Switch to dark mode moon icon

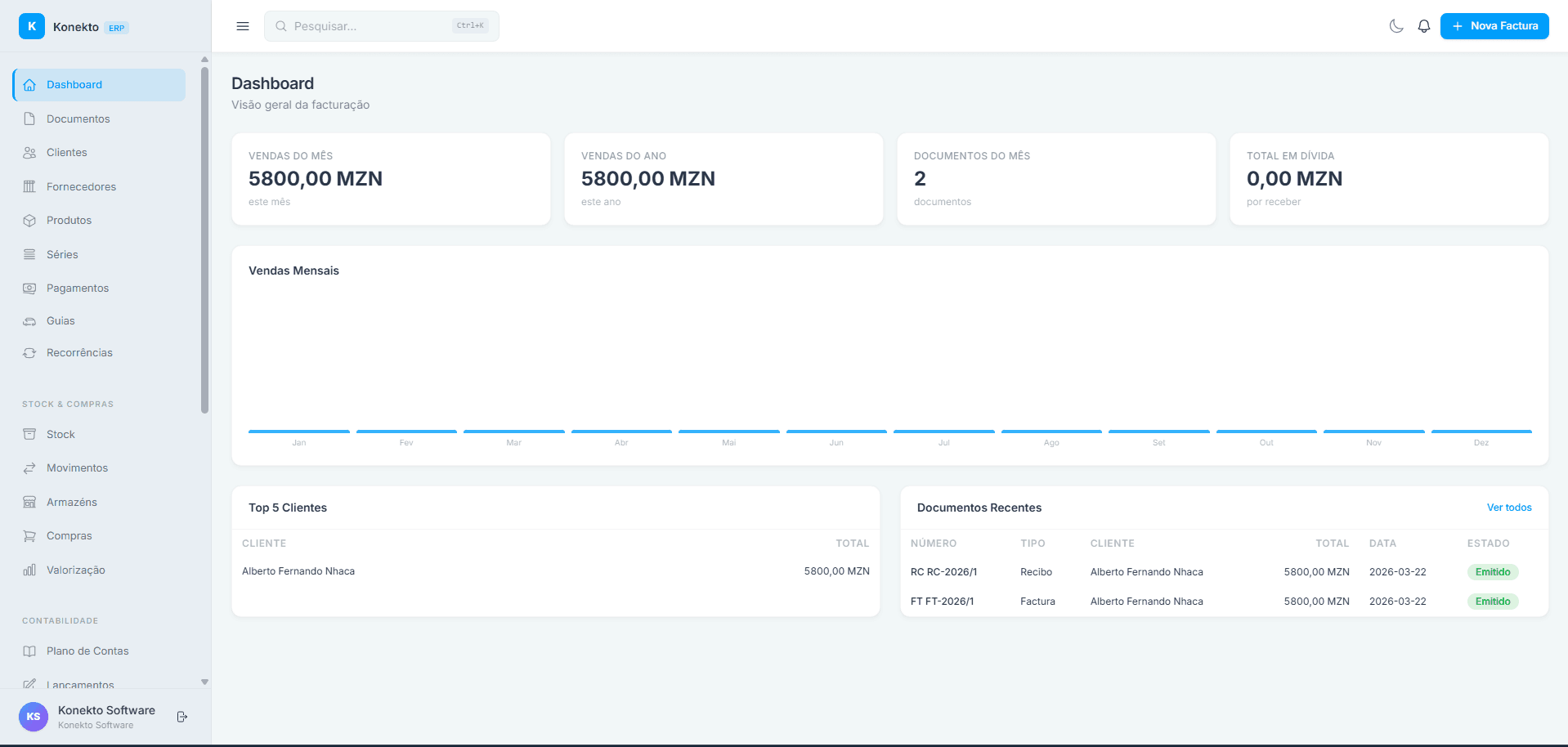[x=1396, y=26]
